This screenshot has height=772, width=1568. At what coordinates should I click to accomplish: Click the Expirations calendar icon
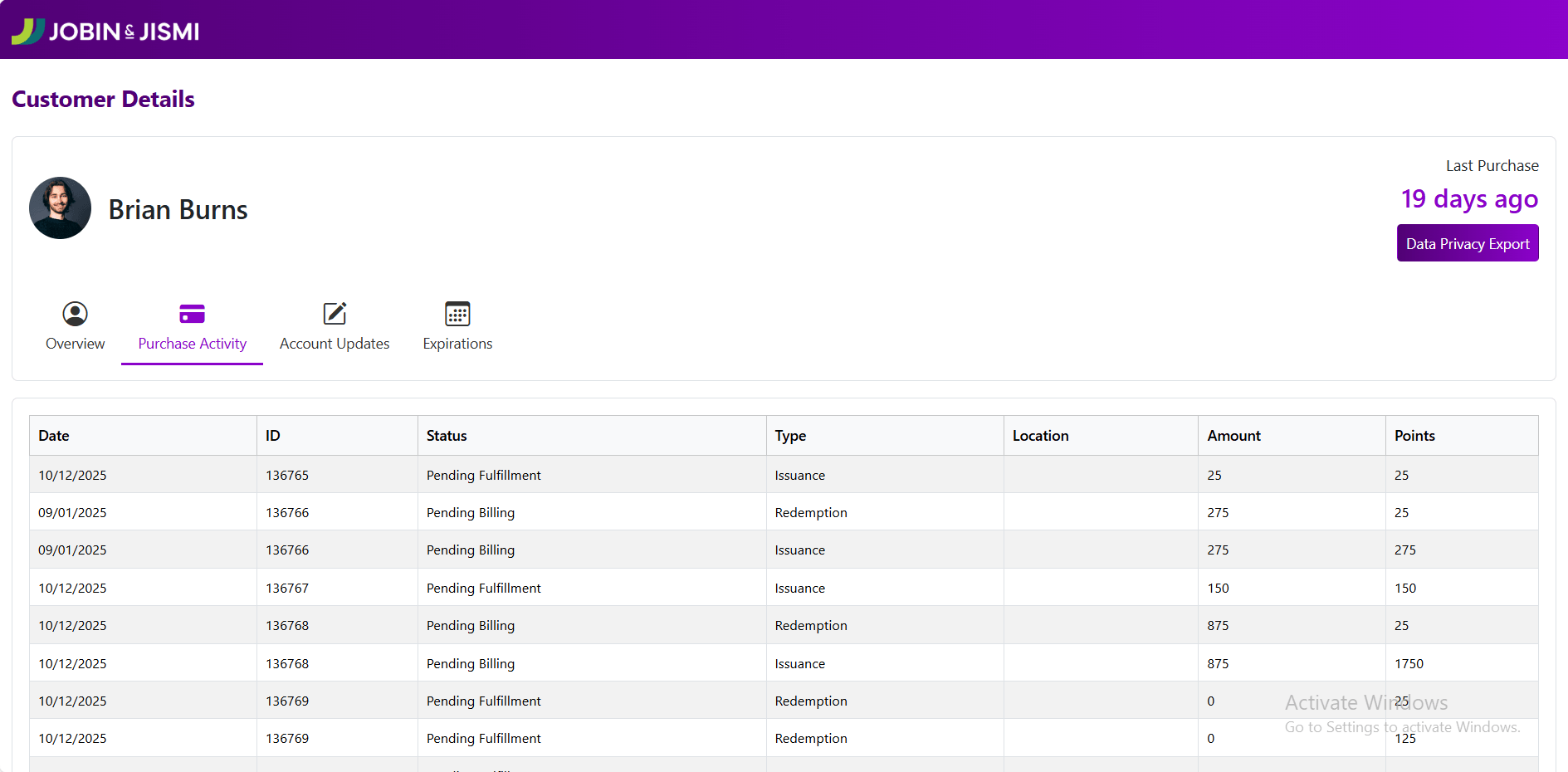click(457, 314)
